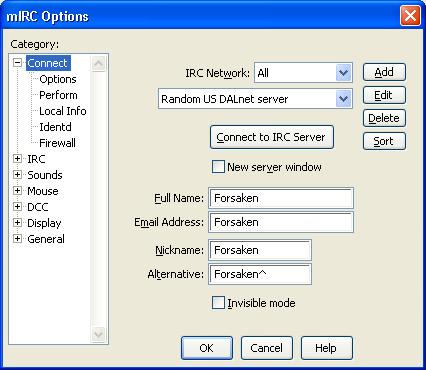
Task: Click the category list scroll up arrow
Action: (99, 63)
